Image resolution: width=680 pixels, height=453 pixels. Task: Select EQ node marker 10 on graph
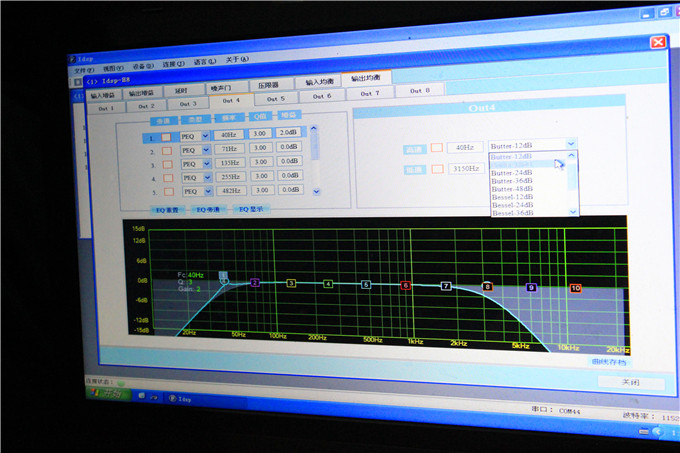(576, 288)
